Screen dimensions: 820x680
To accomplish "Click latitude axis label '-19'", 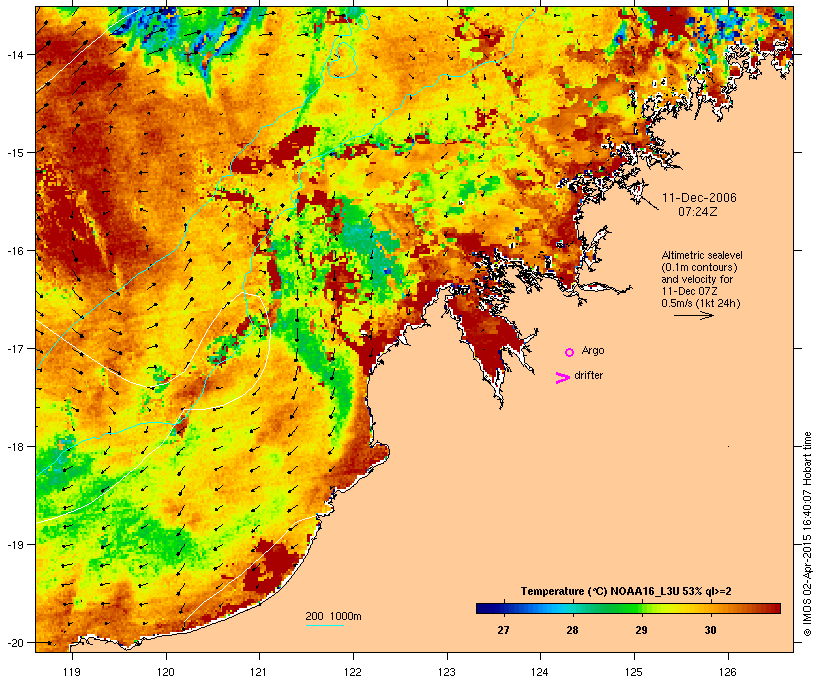I will pyautogui.click(x=14, y=545).
